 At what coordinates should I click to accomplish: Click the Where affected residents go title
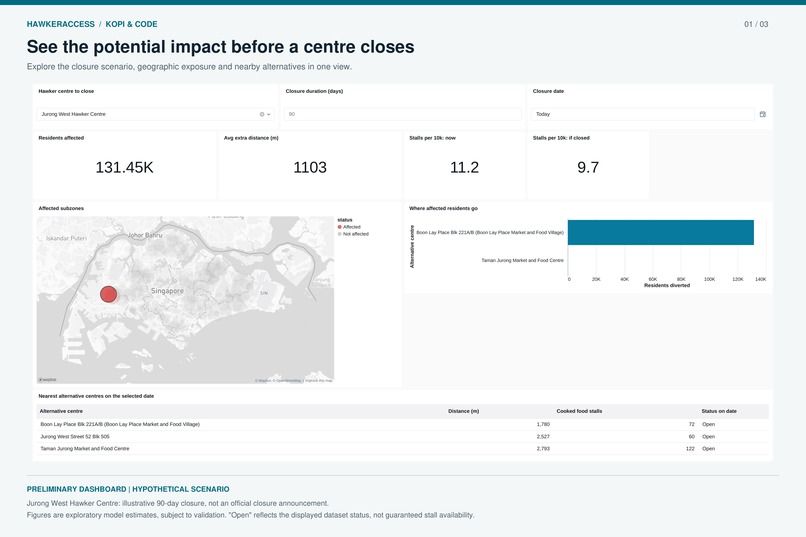click(443, 208)
